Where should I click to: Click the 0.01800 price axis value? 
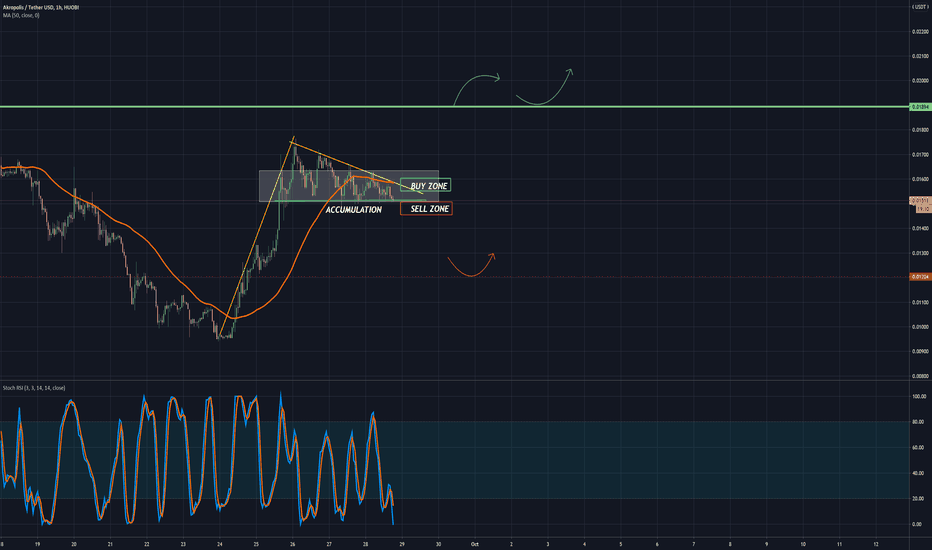[x=920, y=130]
